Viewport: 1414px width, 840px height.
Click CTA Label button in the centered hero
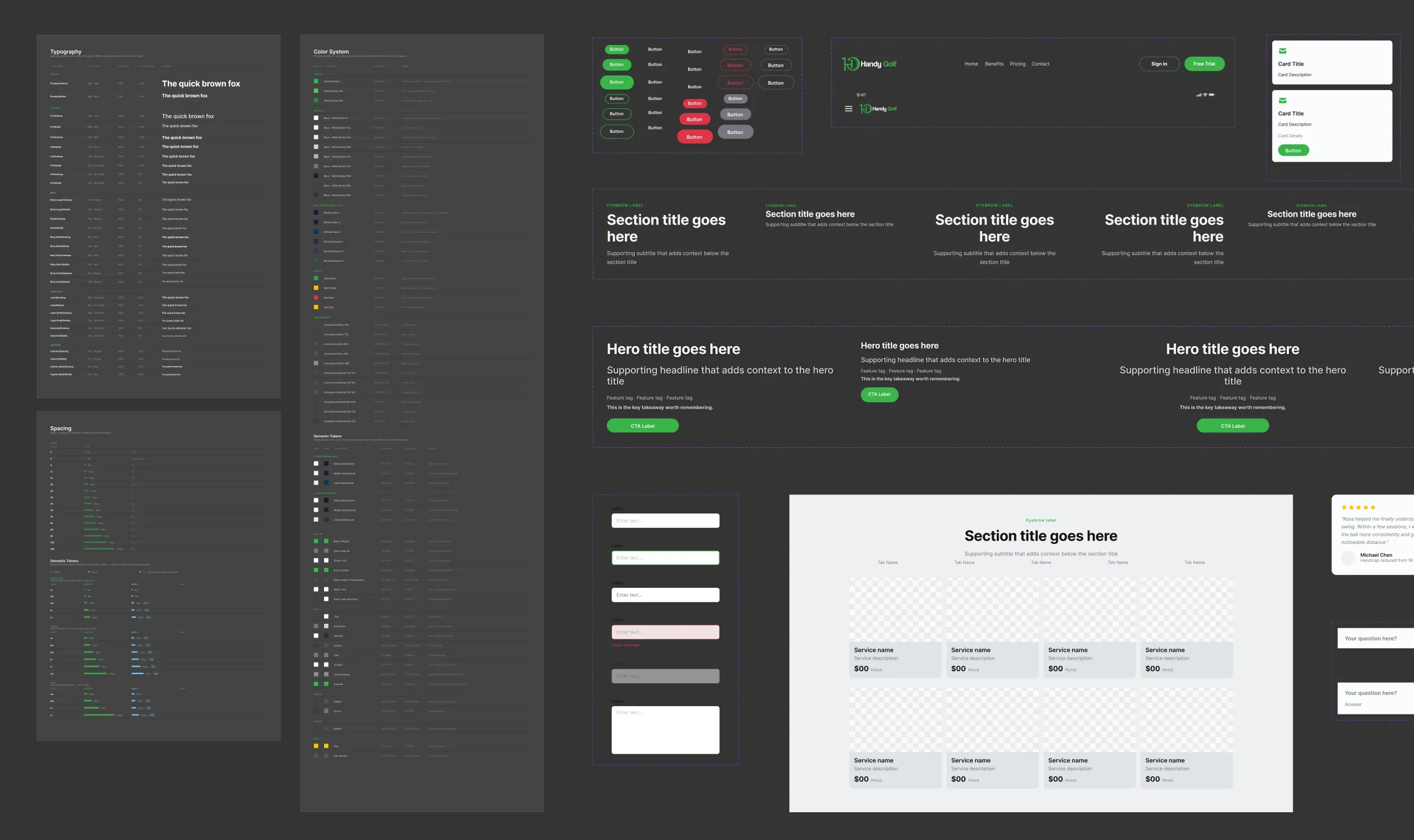click(x=1232, y=426)
